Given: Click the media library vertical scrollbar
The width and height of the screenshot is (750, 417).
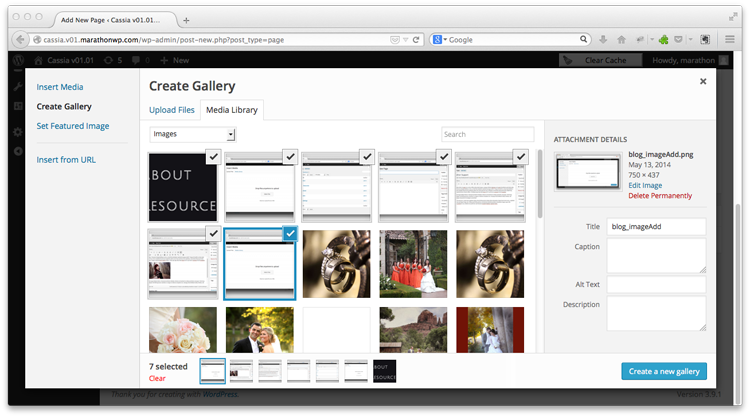Looking at the screenshot, I should click(541, 200).
